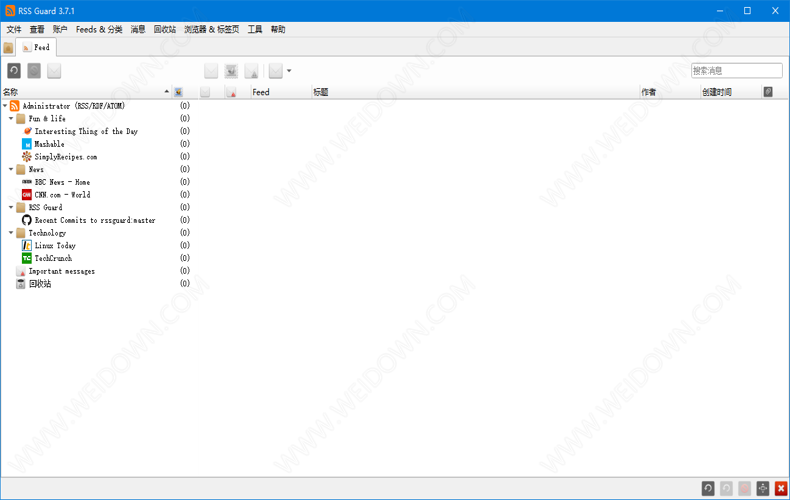The height and width of the screenshot is (500, 790).
Task: Open the 账户 menu
Action: pos(60,29)
